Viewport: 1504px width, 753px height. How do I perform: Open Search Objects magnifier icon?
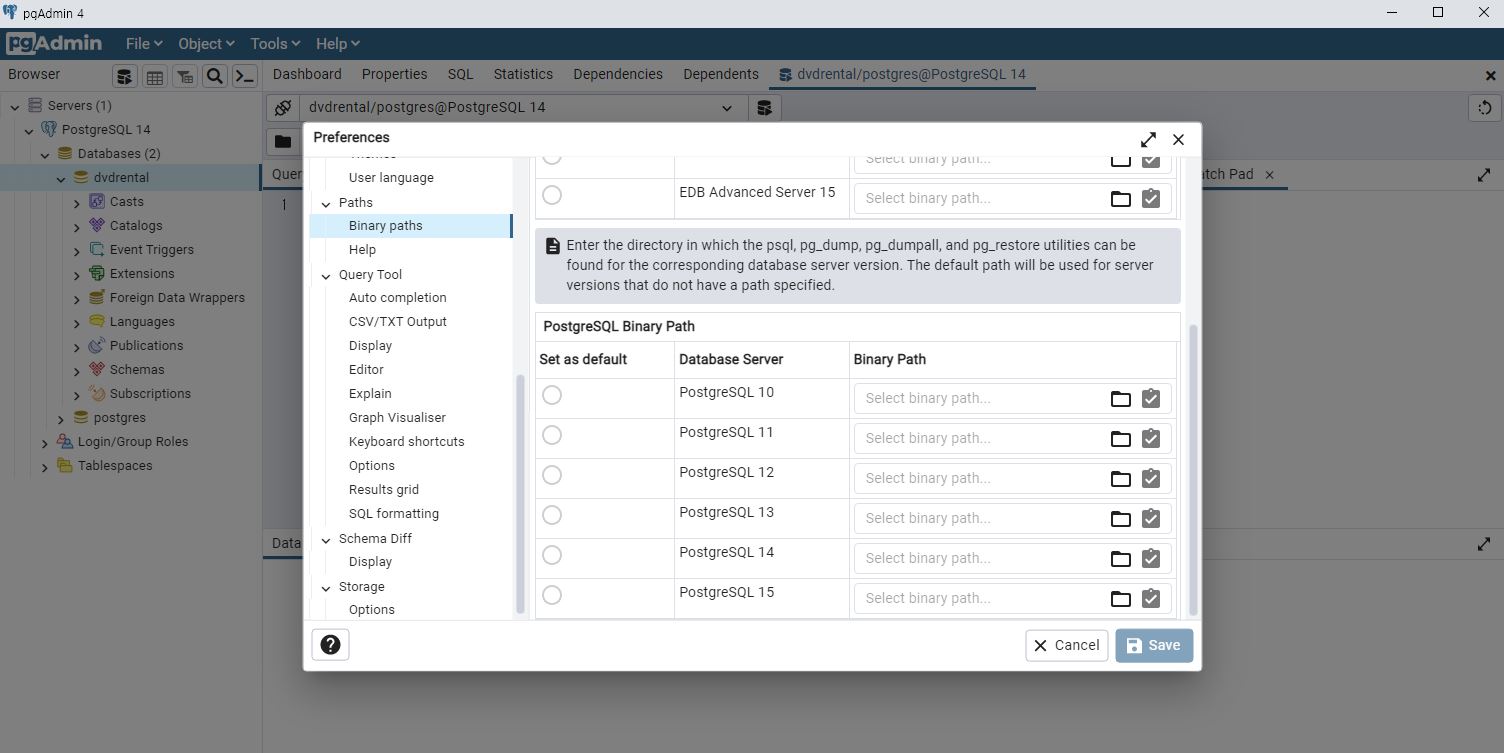point(214,76)
